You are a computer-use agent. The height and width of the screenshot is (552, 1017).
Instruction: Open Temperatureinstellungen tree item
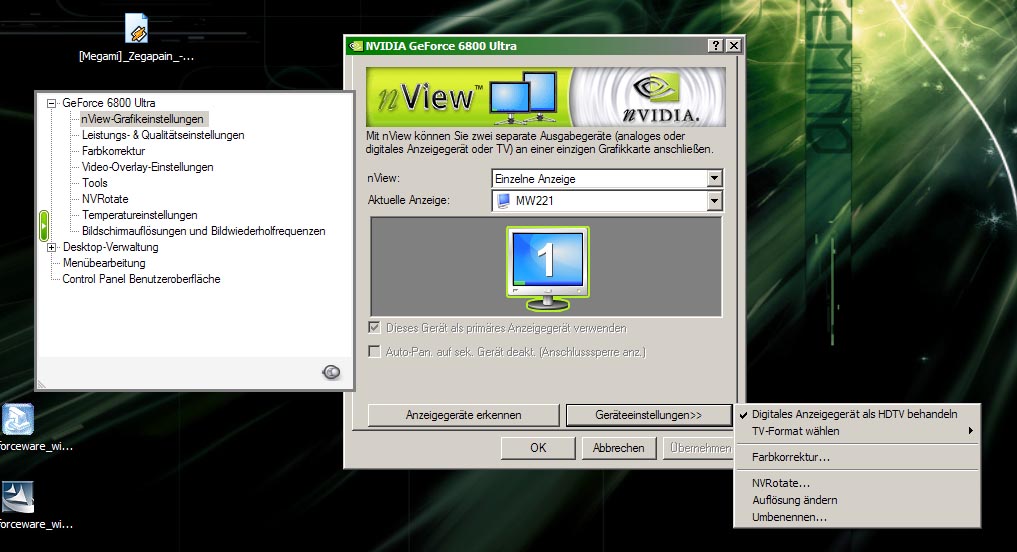139,215
